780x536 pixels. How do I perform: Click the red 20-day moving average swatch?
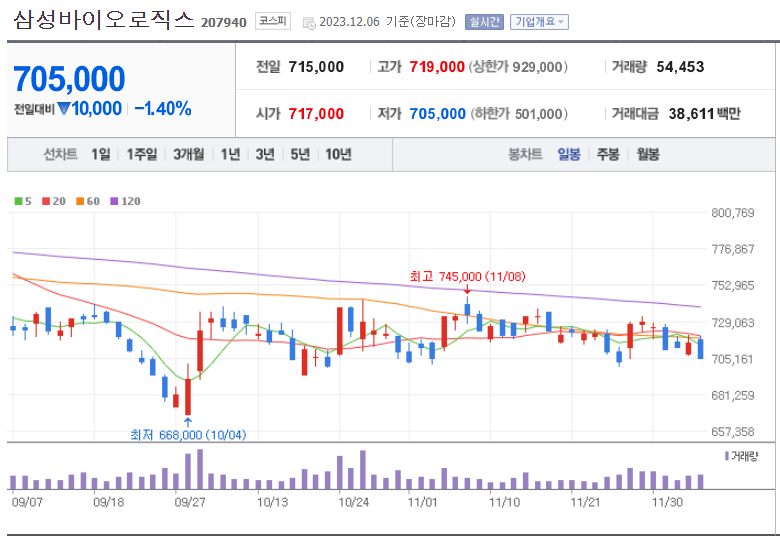[46, 201]
